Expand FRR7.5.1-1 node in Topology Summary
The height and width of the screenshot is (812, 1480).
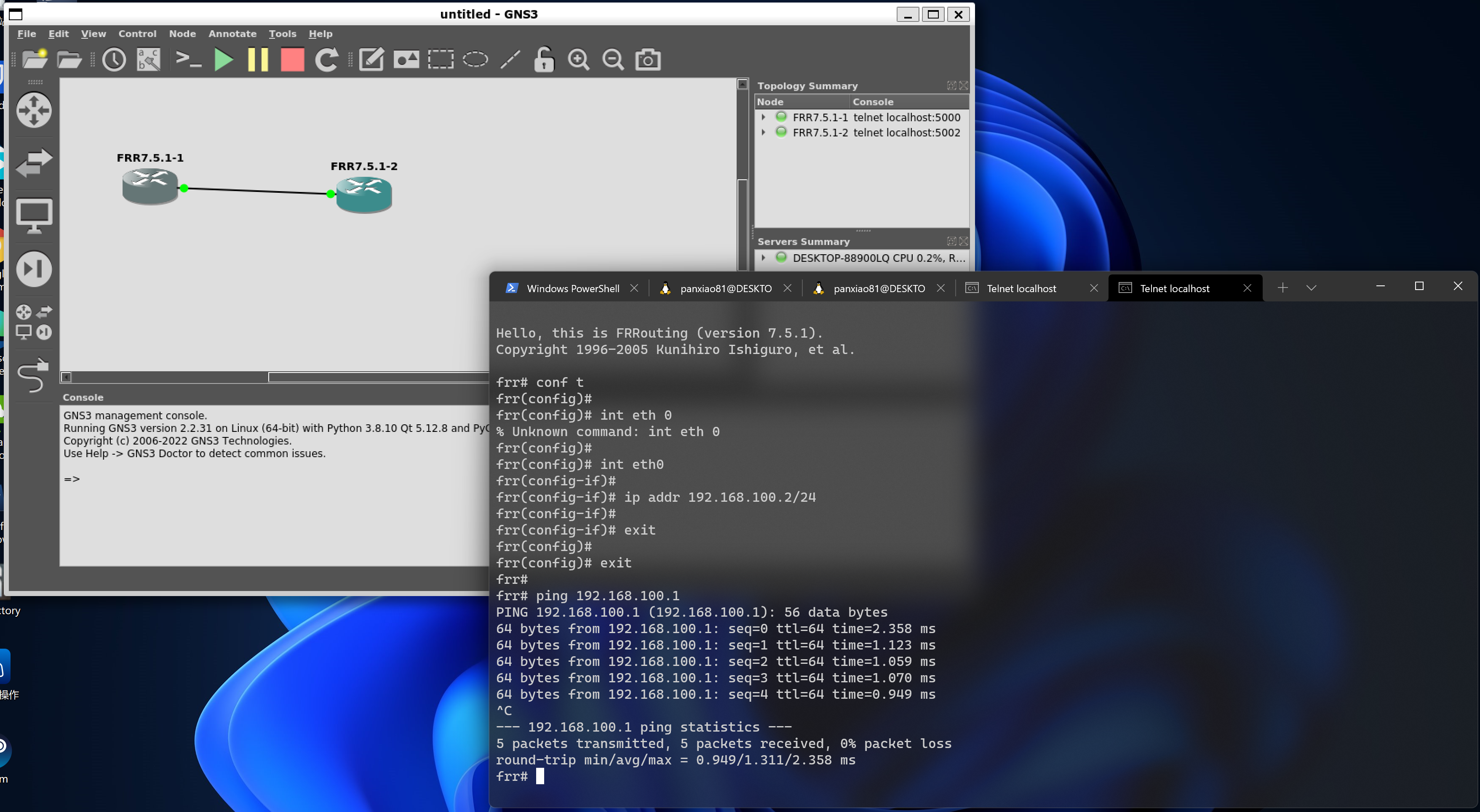pyautogui.click(x=763, y=117)
